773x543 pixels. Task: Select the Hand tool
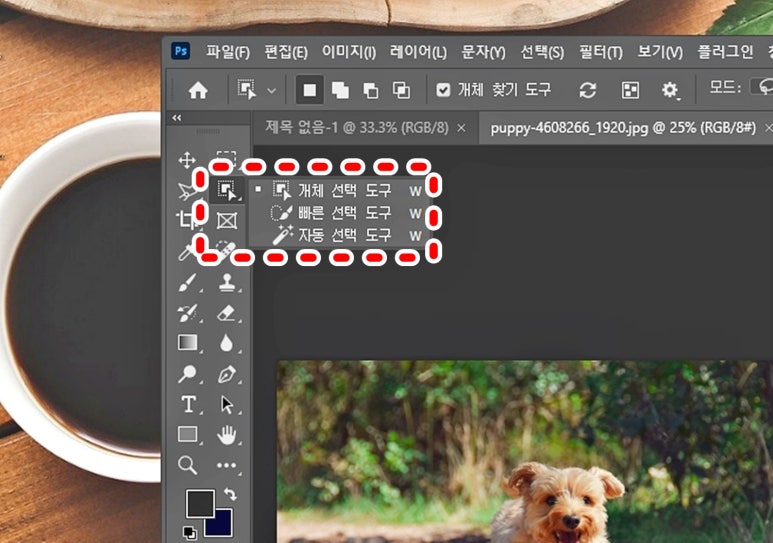pos(227,435)
